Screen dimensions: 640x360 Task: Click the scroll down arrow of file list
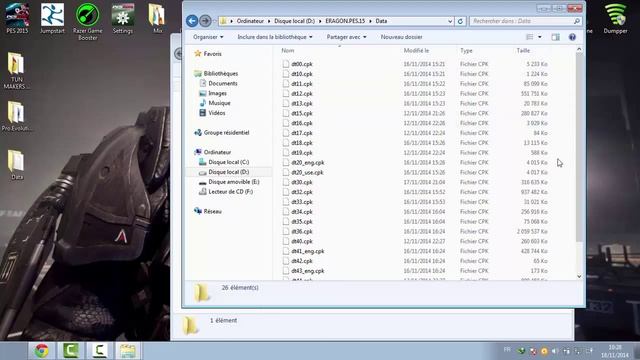(579, 276)
